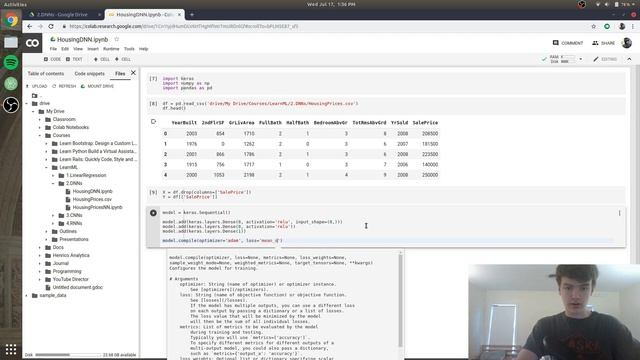Bookmark this page with the star
This screenshot has width=640, height=360.
(593, 26)
